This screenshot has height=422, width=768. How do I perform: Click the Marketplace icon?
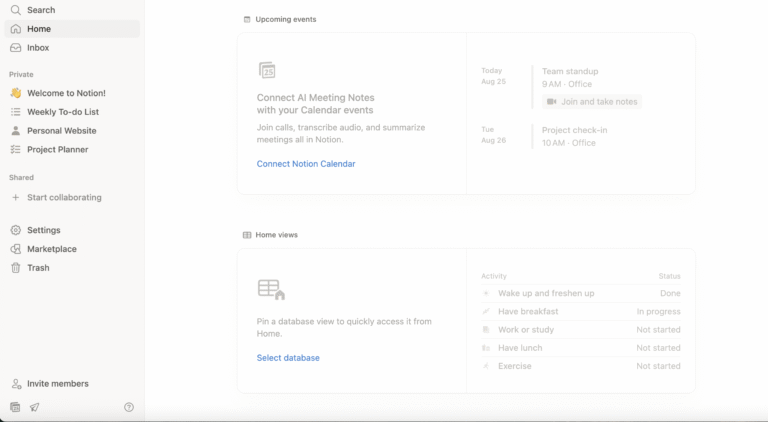coord(16,249)
